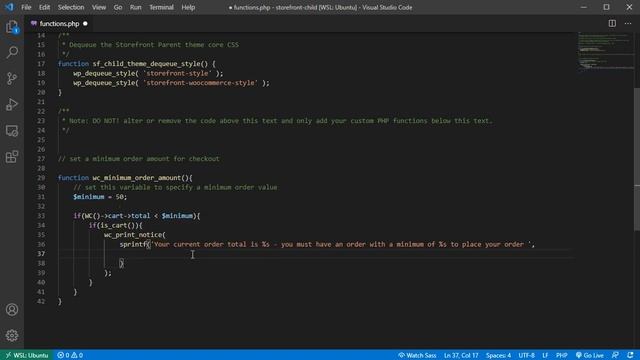Open the Manage gear menu

pyautogui.click(x=12, y=336)
